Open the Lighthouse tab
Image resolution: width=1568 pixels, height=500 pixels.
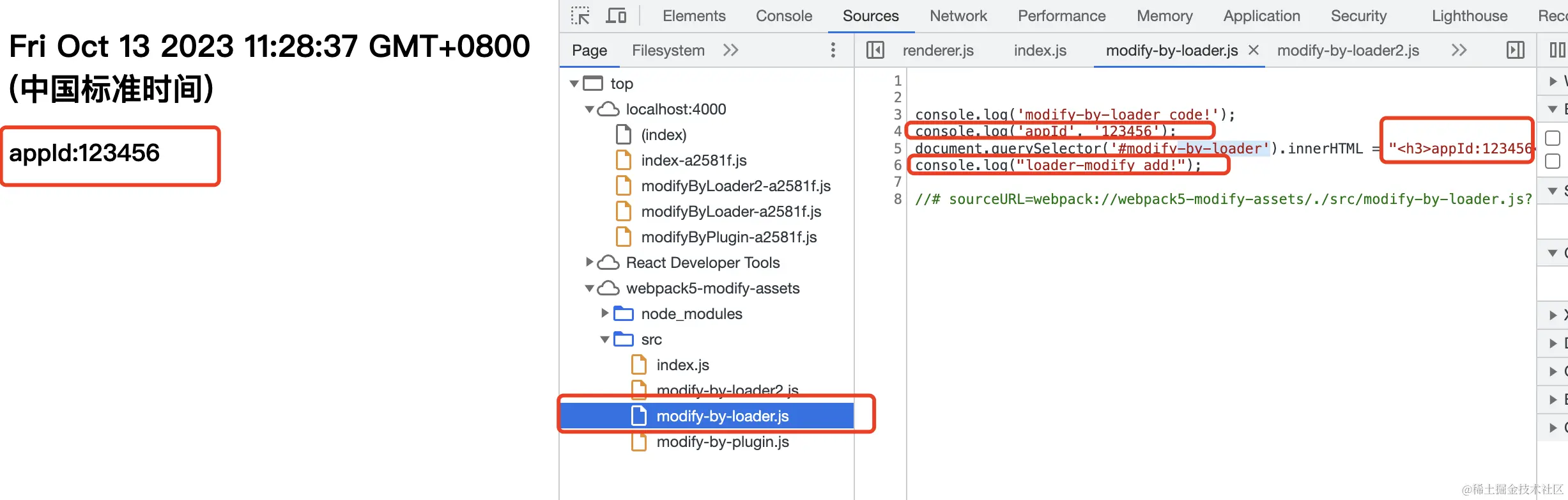(x=1470, y=16)
